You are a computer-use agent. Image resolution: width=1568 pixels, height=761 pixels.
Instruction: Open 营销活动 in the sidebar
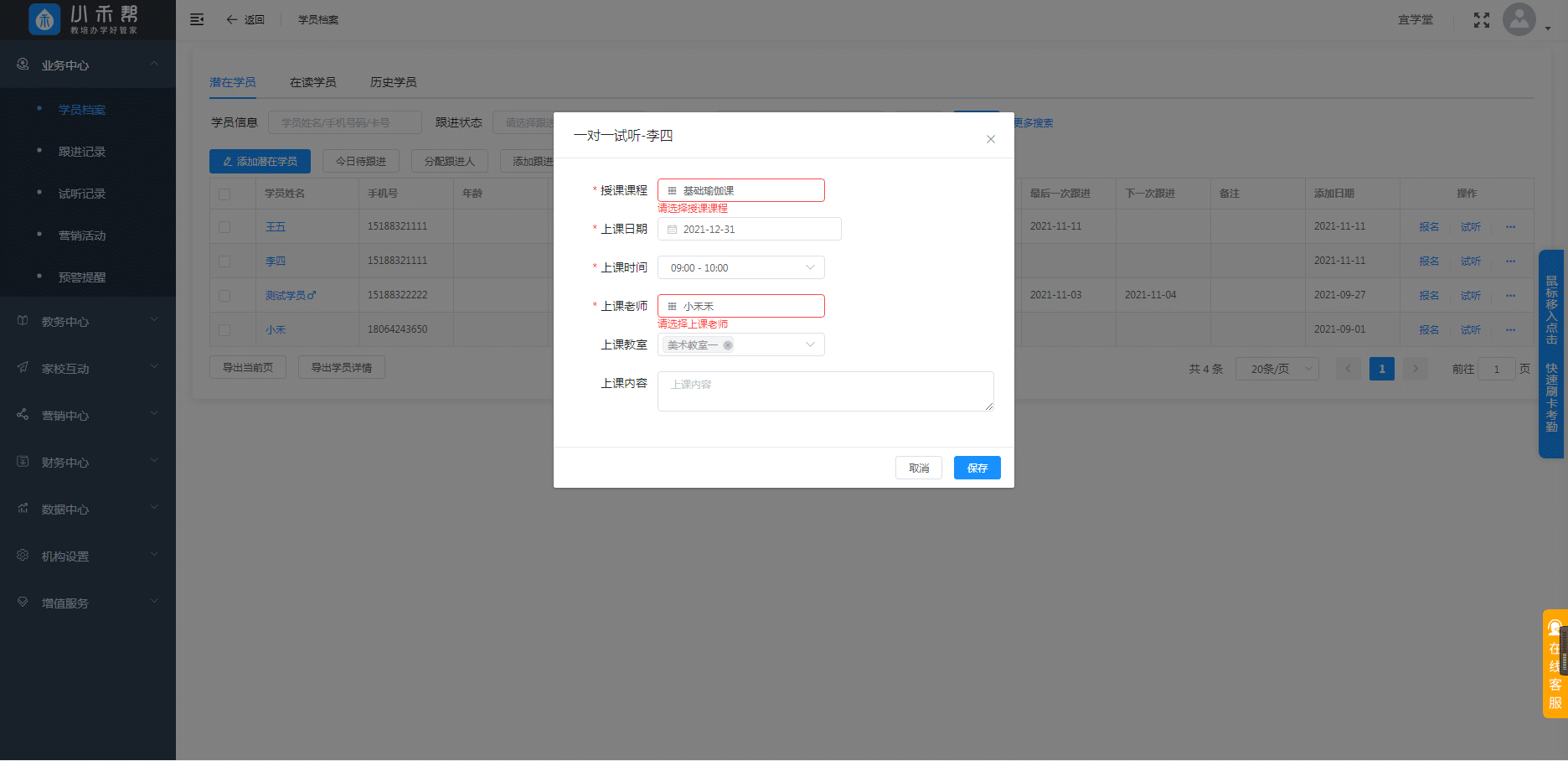[x=82, y=236]
